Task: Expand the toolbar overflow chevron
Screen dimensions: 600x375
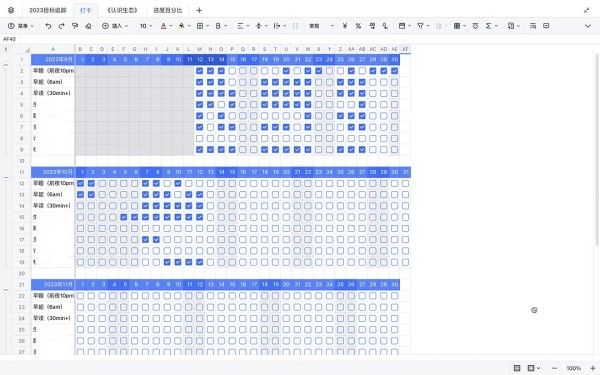Action: click(x=588, y=26)
